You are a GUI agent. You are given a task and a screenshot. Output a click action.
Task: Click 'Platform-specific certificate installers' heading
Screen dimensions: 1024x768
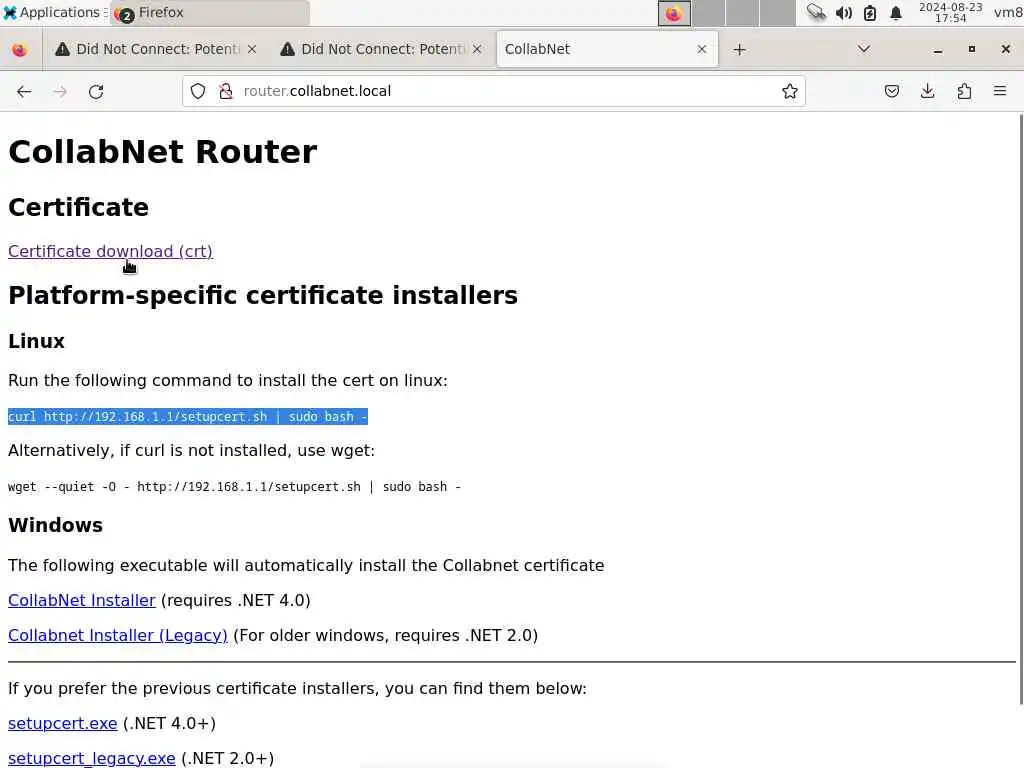263,295
